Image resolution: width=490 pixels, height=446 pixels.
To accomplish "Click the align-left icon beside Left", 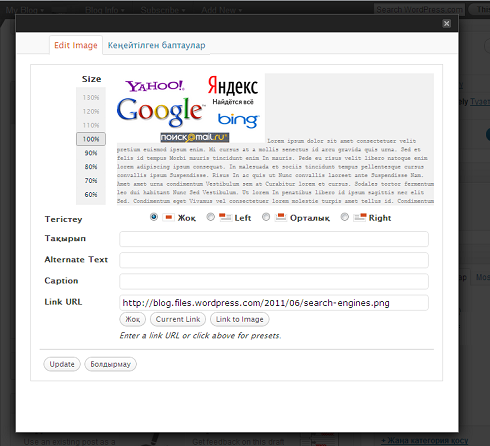I will click(225, 218).
